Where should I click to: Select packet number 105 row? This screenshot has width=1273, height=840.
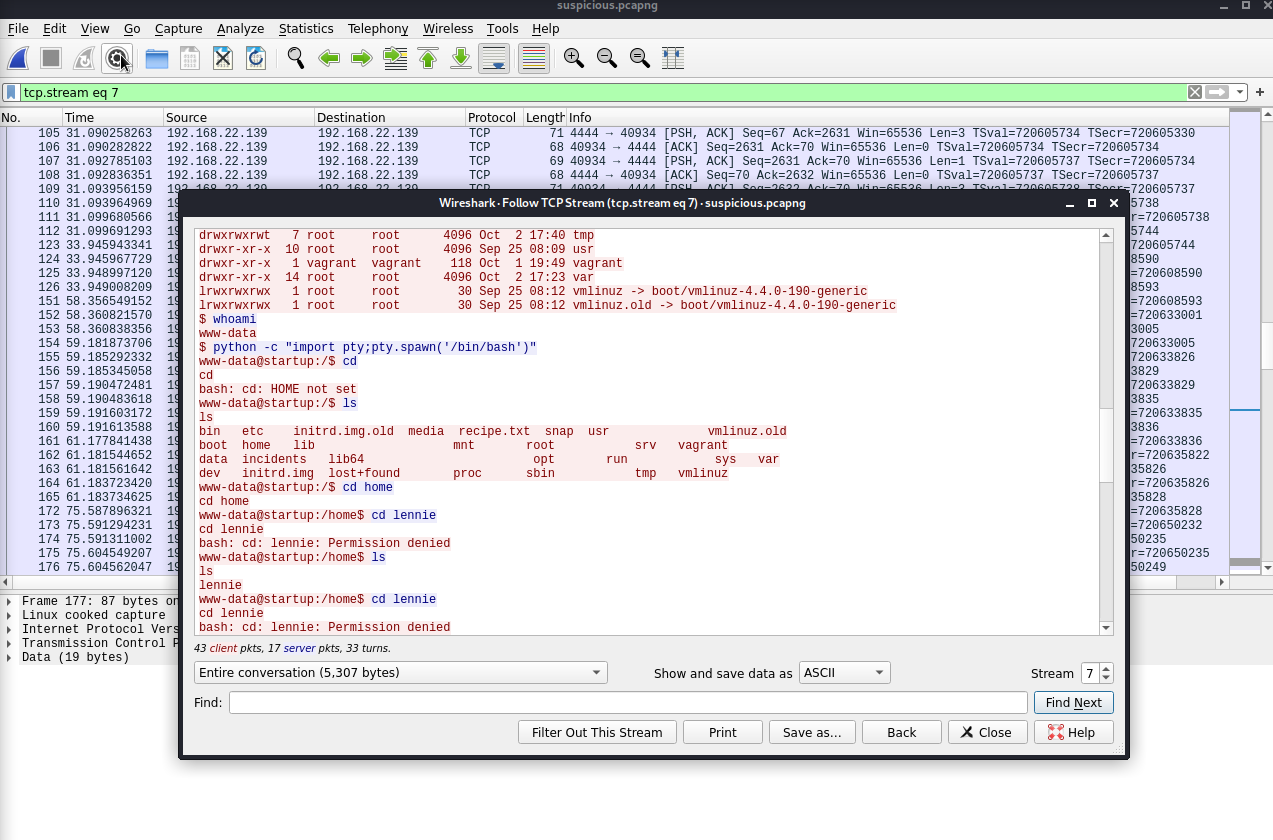[x=614, y=133]
